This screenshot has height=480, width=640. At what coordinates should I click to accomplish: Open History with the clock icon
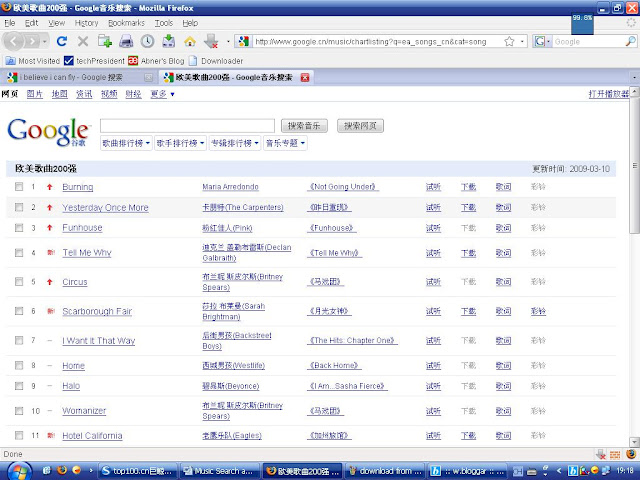[147, 41]
